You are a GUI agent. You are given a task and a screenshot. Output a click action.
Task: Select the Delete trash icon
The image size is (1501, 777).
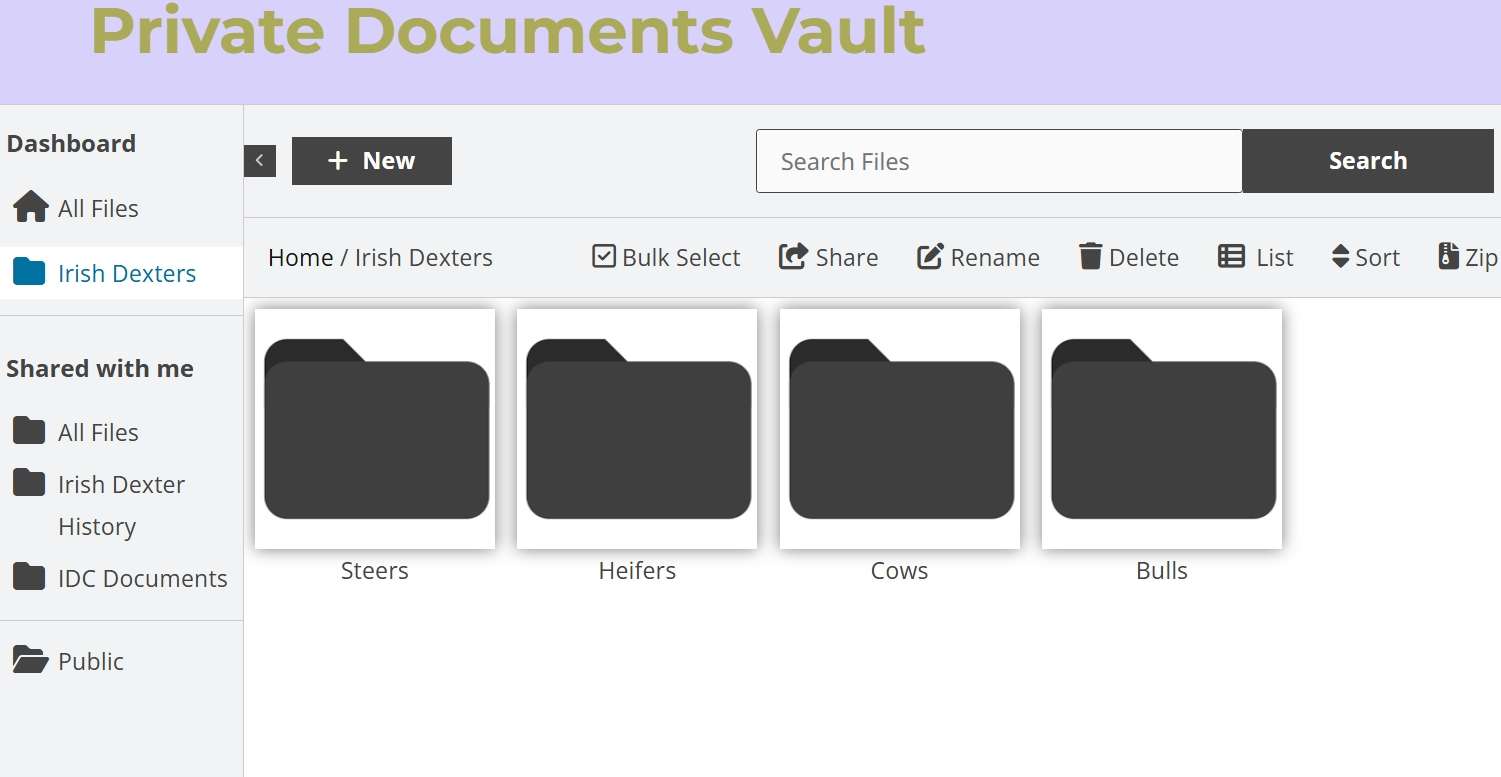[1089, 256]
